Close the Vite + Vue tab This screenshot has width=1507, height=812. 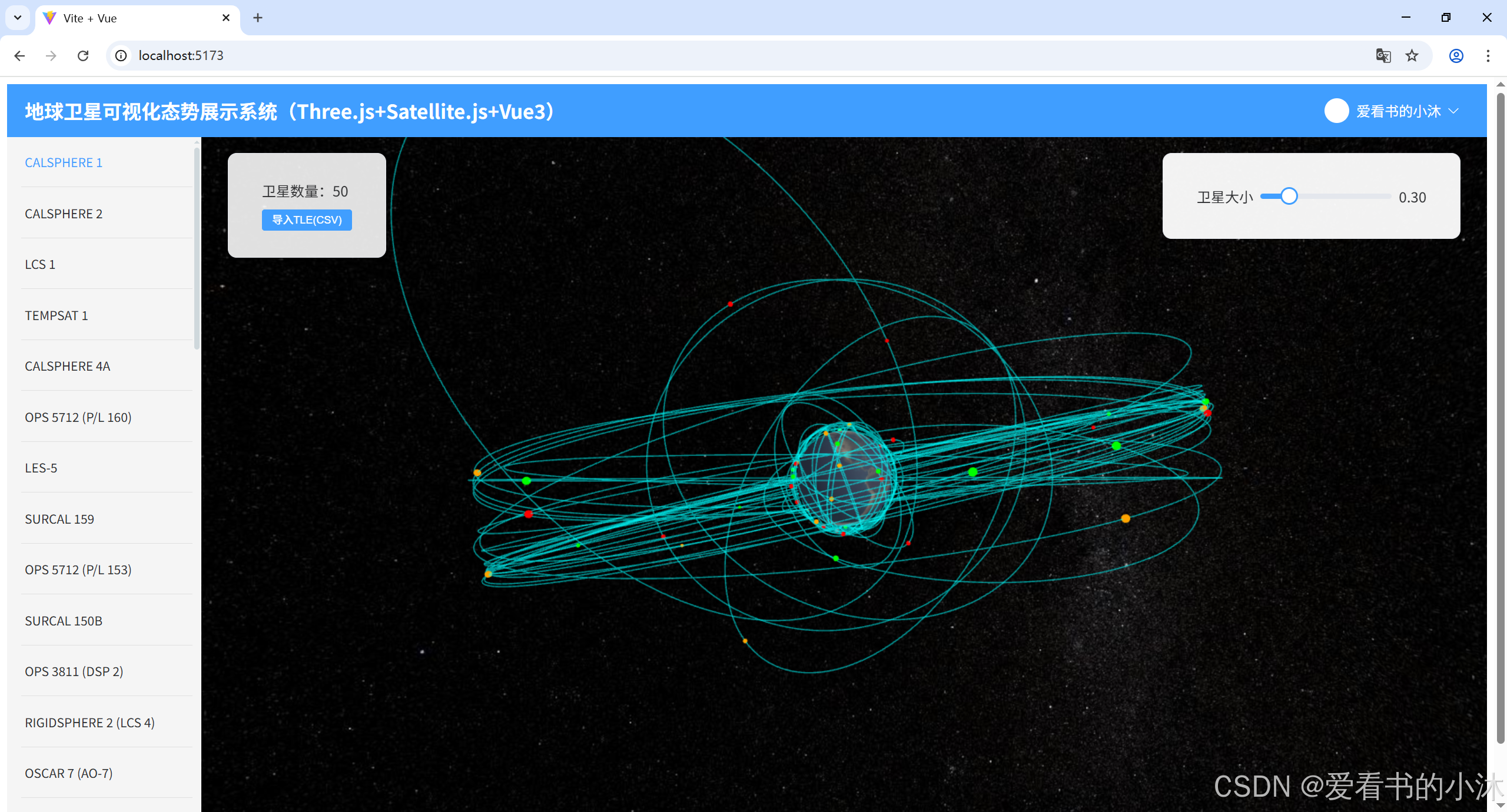tap(225, 18)
